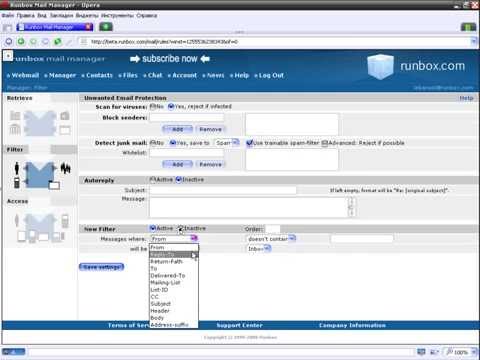Click the broken image icon beside runbox mail manager
Screen dimensions: 480x360
[8, 56]
